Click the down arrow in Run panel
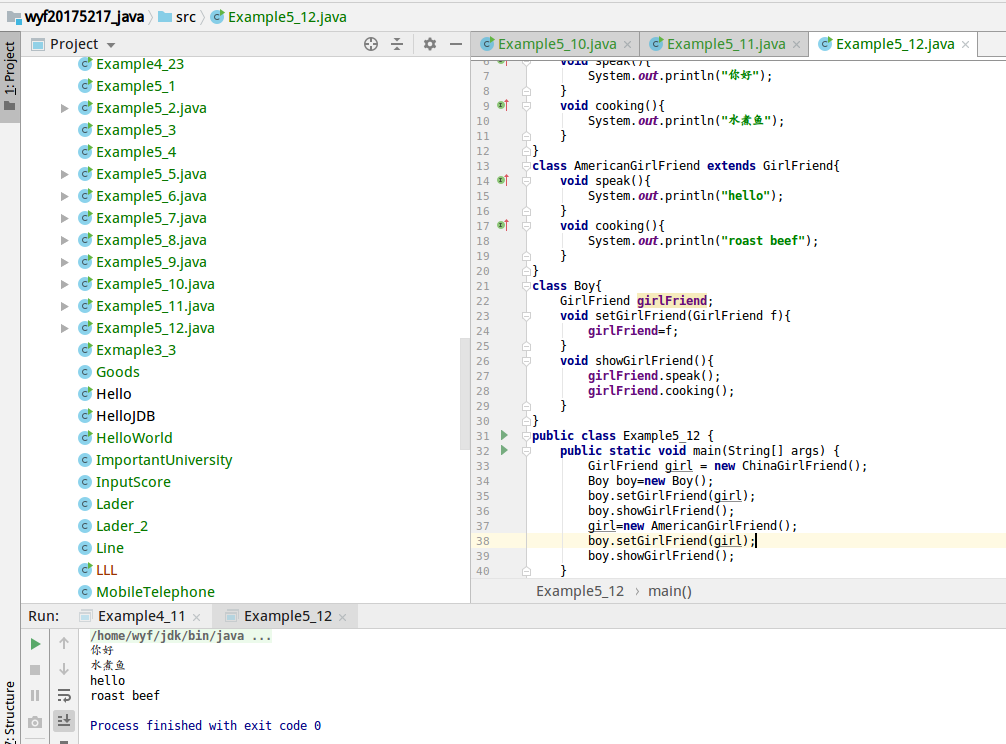The height and width of the screenshot is (744, 1006). point(64,669)
